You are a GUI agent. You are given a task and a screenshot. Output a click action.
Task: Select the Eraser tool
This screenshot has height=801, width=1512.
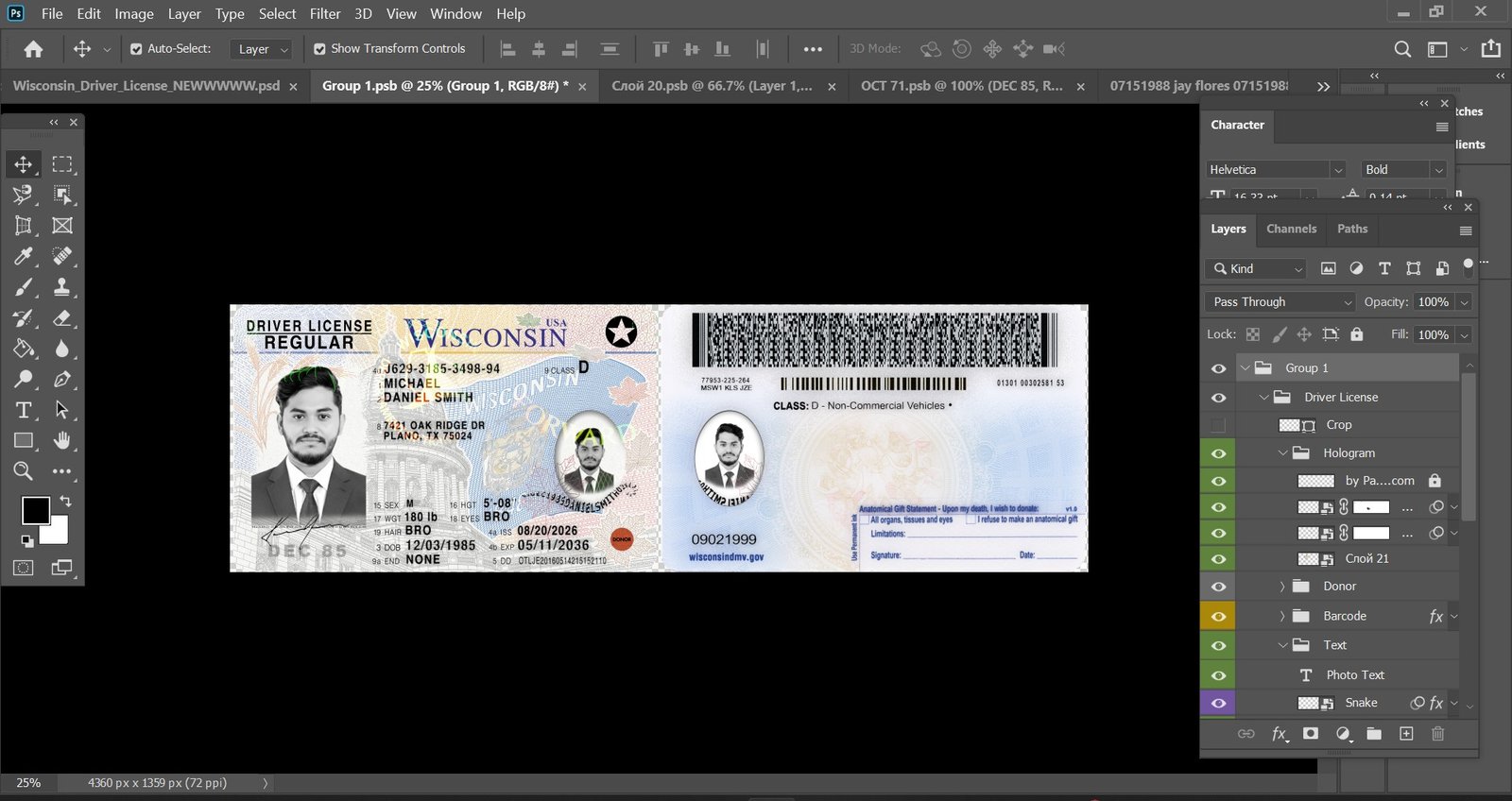pyautogui.click(x=62, y=318)
